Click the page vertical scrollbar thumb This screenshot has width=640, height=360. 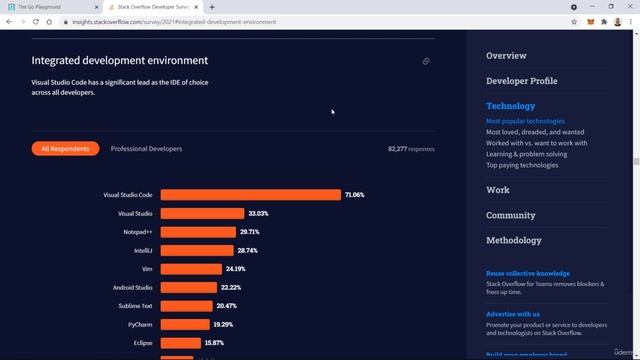coord(636,162)
